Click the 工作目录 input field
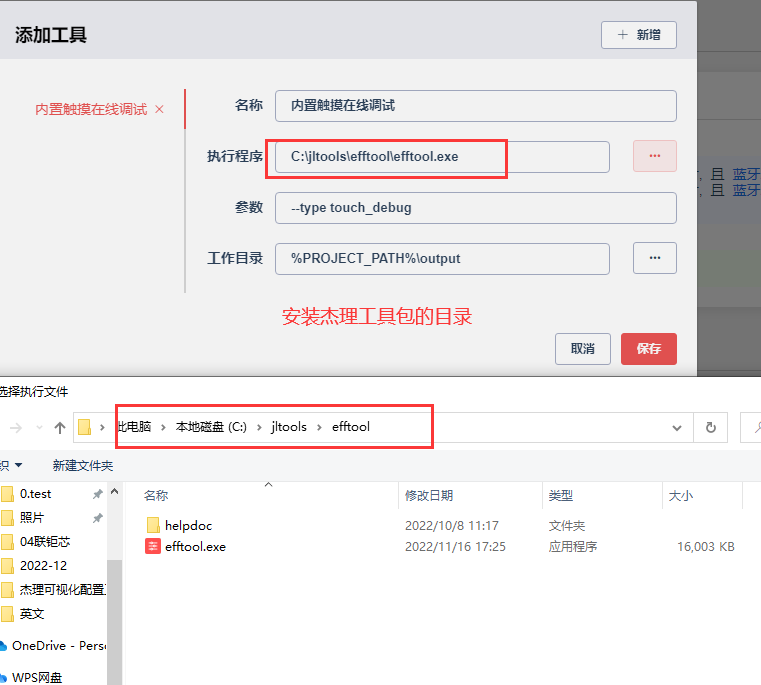This screenshot has height=685, width=761. (x=442, y=259)
